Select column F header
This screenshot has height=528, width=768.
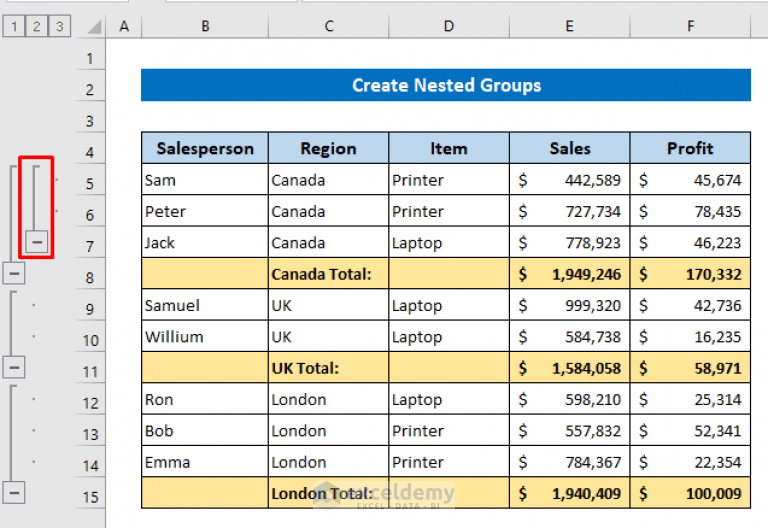[690, 26]
